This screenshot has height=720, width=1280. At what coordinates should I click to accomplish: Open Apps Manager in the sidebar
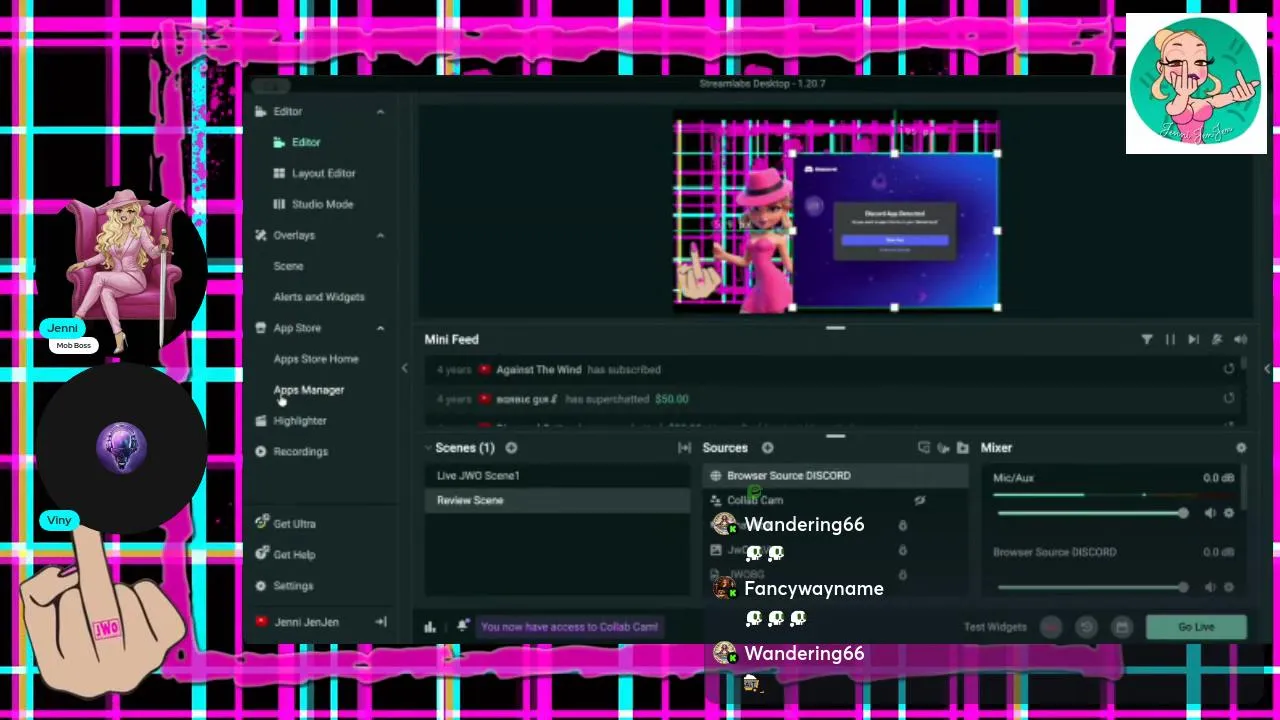pyautogui.click(x=309, y=390)
